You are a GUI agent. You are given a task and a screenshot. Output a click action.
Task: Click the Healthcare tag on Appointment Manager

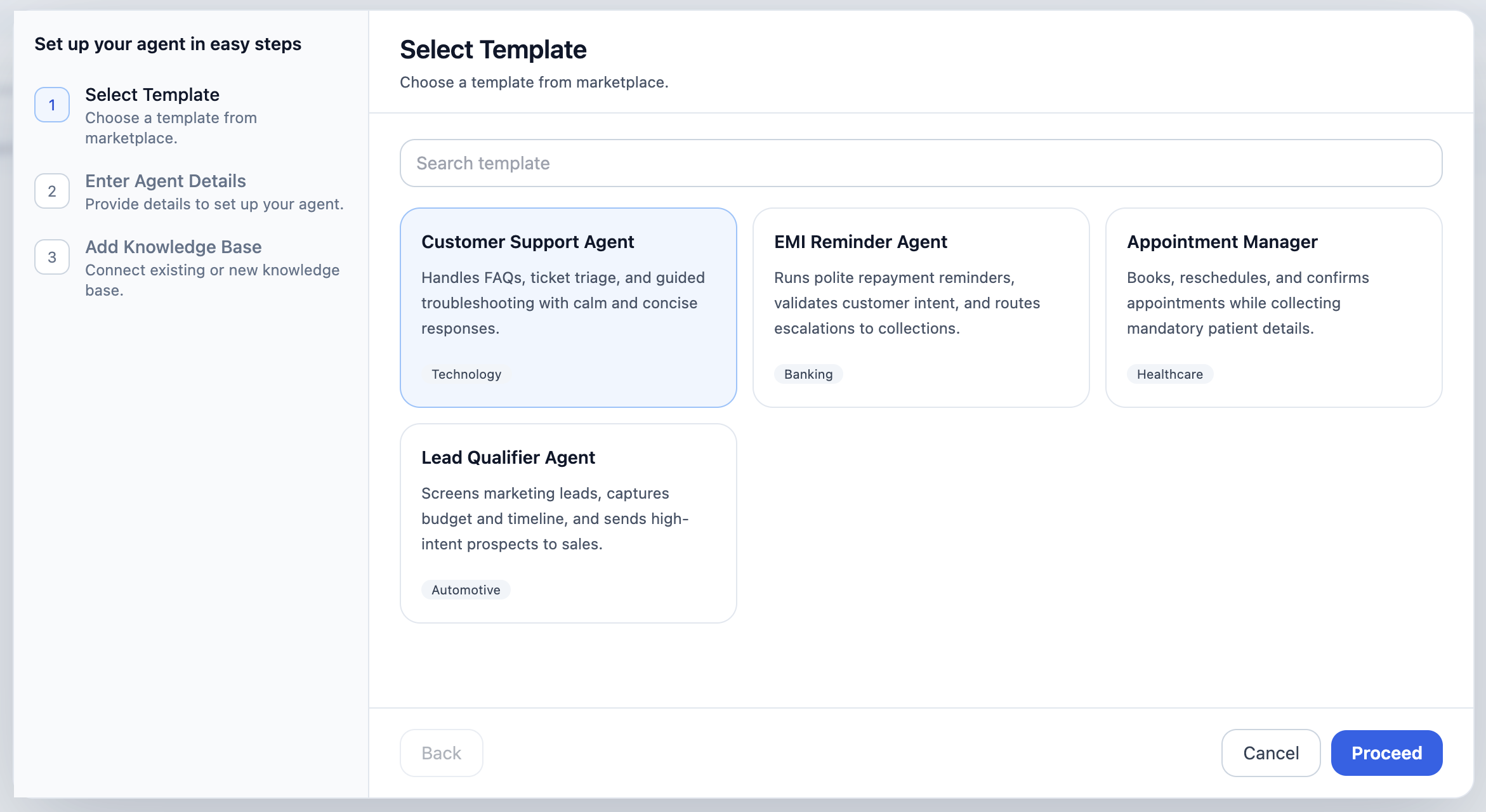[x=1169, y=374]
